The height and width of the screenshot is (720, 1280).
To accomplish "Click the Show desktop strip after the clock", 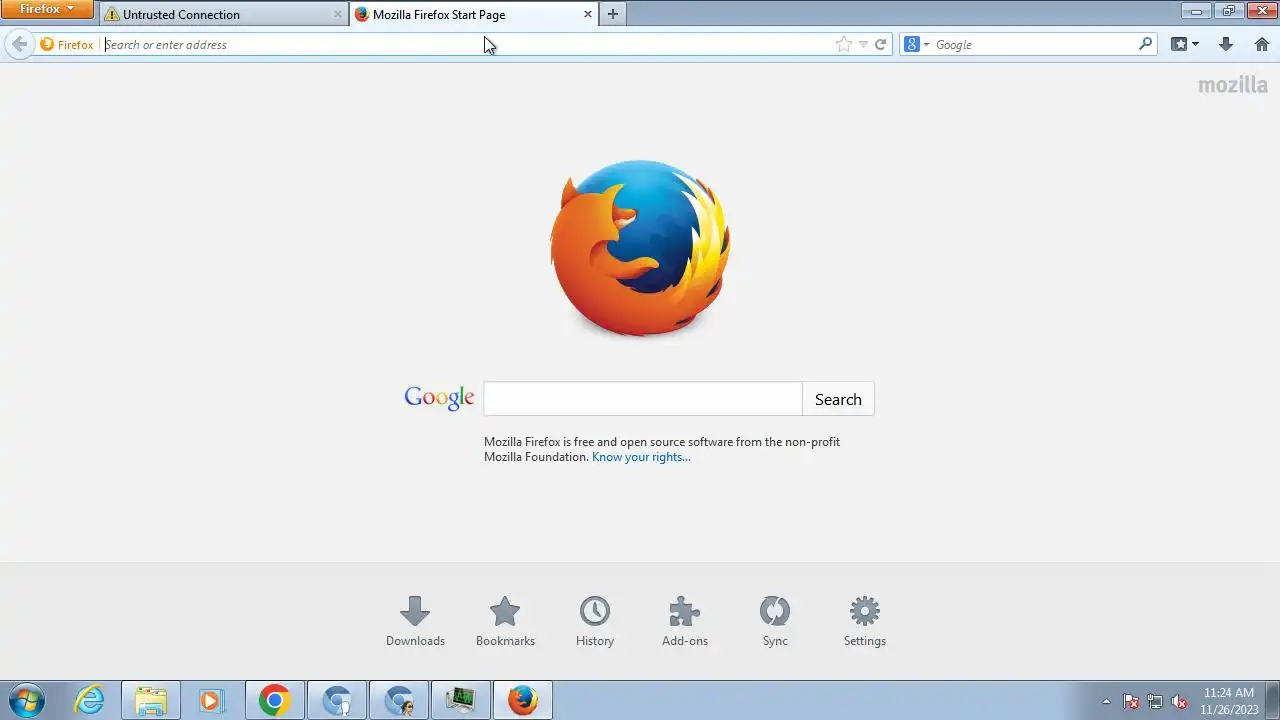I will (1272, 700).
